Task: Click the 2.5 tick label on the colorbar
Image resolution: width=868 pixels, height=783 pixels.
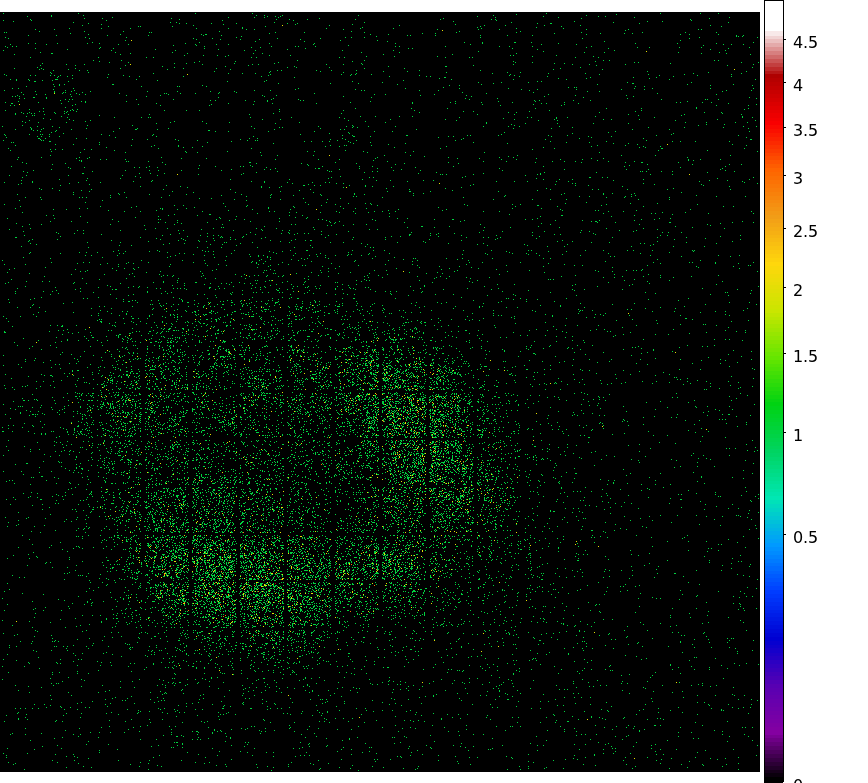Action: tap(805, 231)
